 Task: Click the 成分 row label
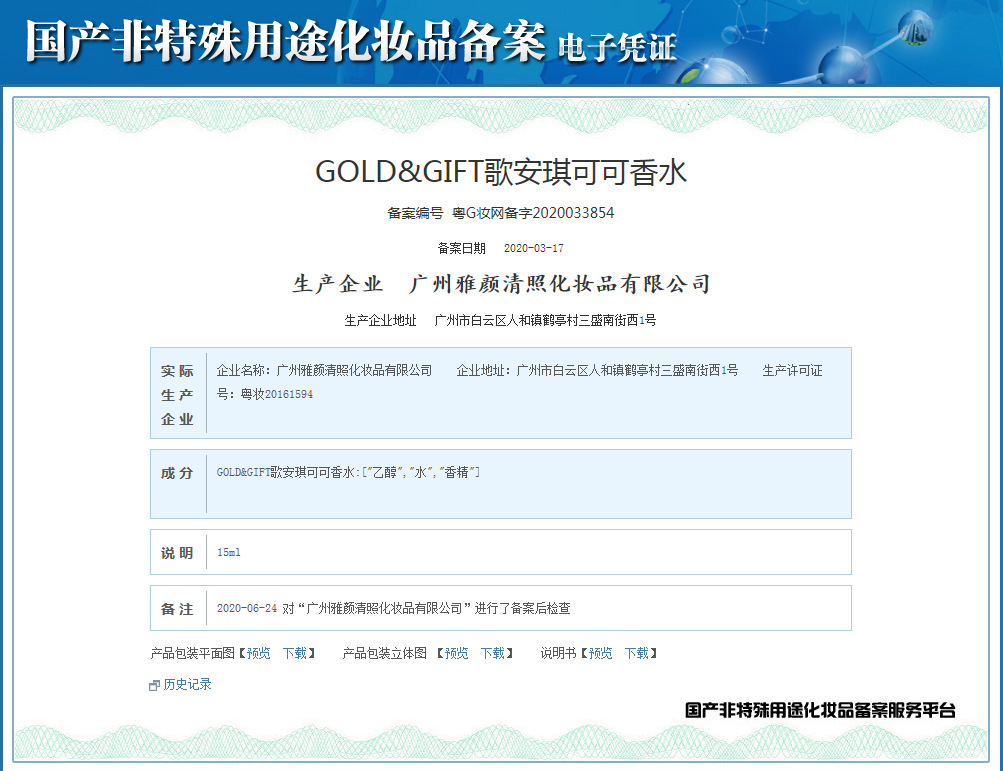point(177,473)
